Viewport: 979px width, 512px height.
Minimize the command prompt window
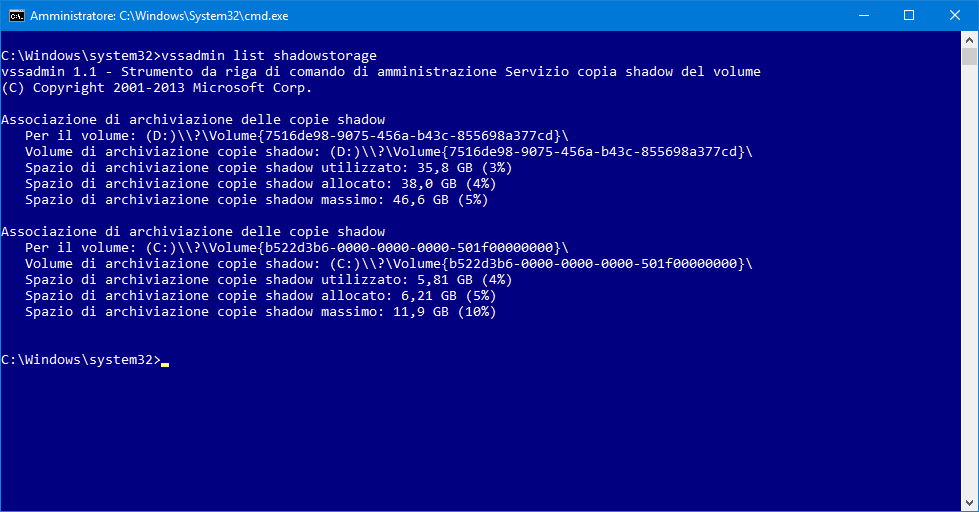click(x=862, y=16)
